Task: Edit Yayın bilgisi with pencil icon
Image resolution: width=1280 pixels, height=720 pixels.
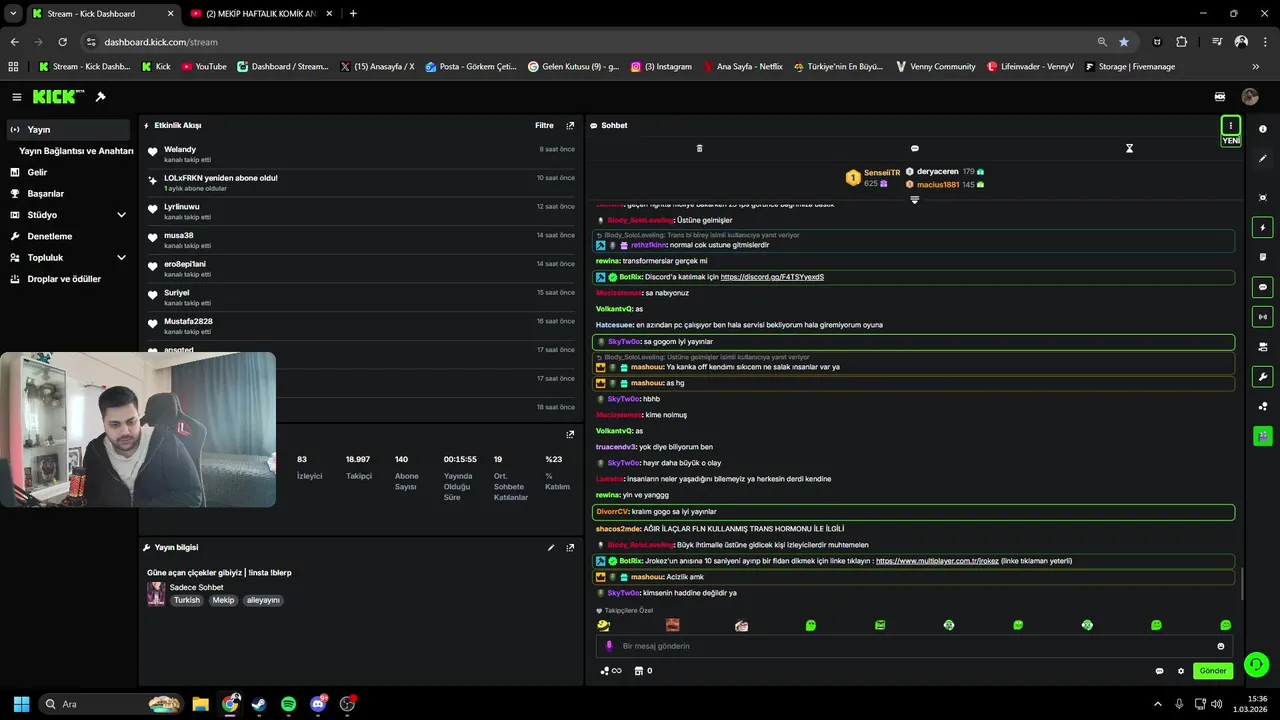Action: (x=551, y=548)
